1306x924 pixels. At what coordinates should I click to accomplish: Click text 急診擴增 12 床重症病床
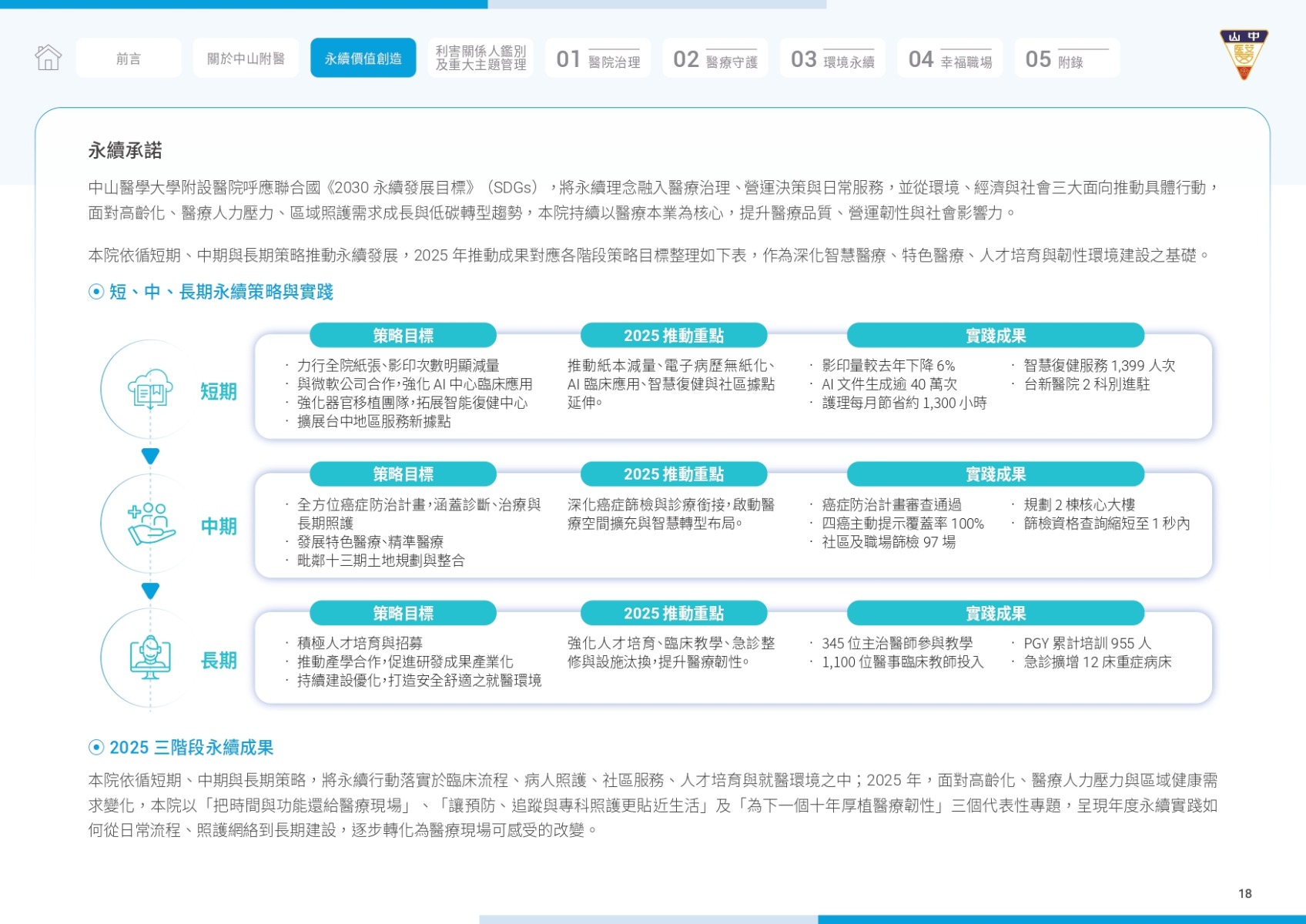click(1097, 662)
